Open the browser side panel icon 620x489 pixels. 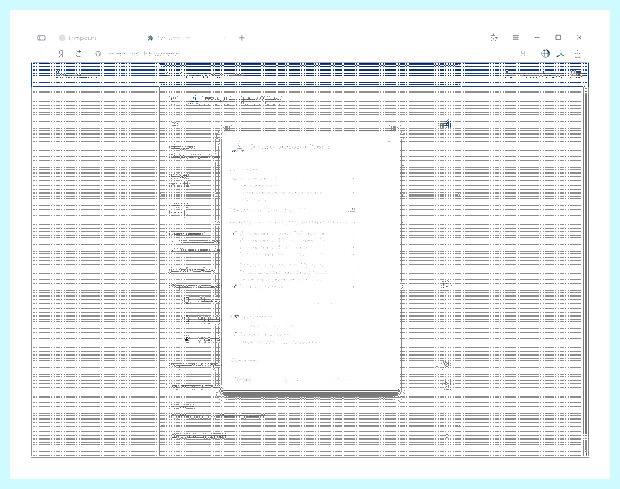[x=42, y=38]
